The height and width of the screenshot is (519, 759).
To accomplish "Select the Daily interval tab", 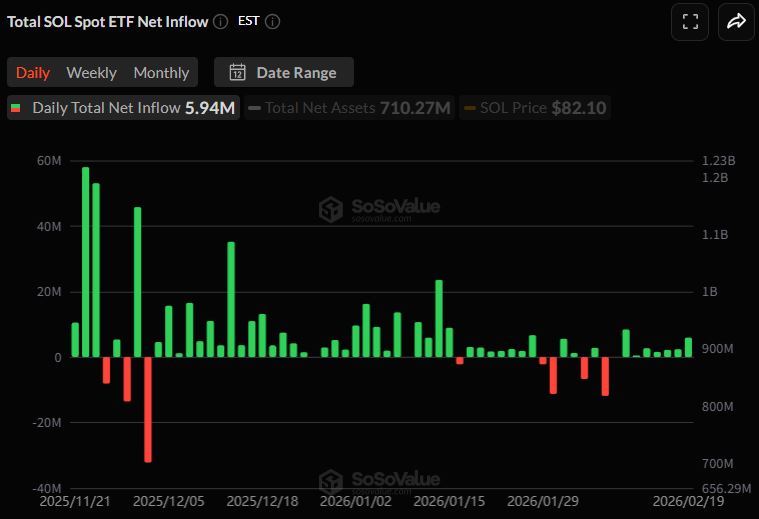I will tap(32, 72).
